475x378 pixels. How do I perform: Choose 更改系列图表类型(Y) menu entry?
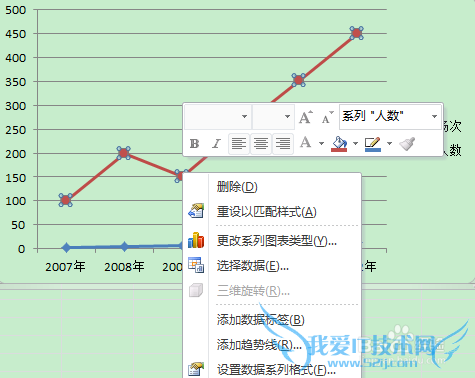click(x=272, y=241)
